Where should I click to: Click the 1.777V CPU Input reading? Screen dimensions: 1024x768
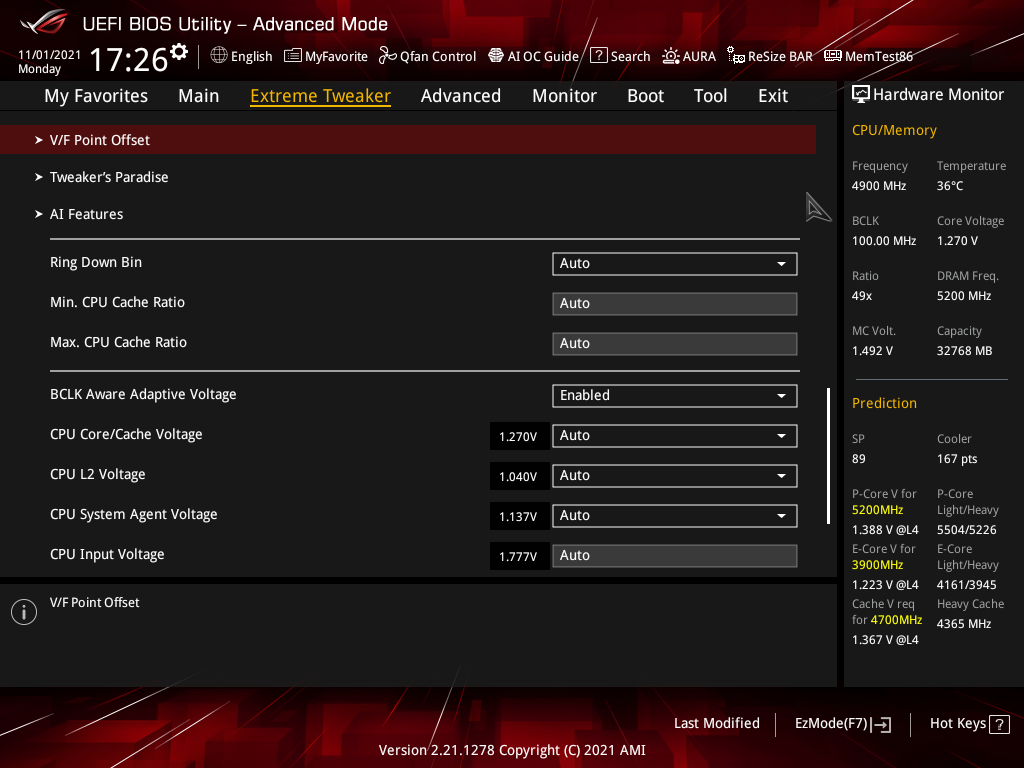coord(518,556)
